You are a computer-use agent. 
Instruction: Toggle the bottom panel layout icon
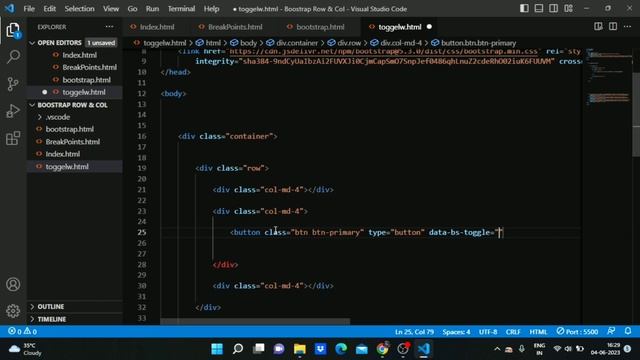539,9
